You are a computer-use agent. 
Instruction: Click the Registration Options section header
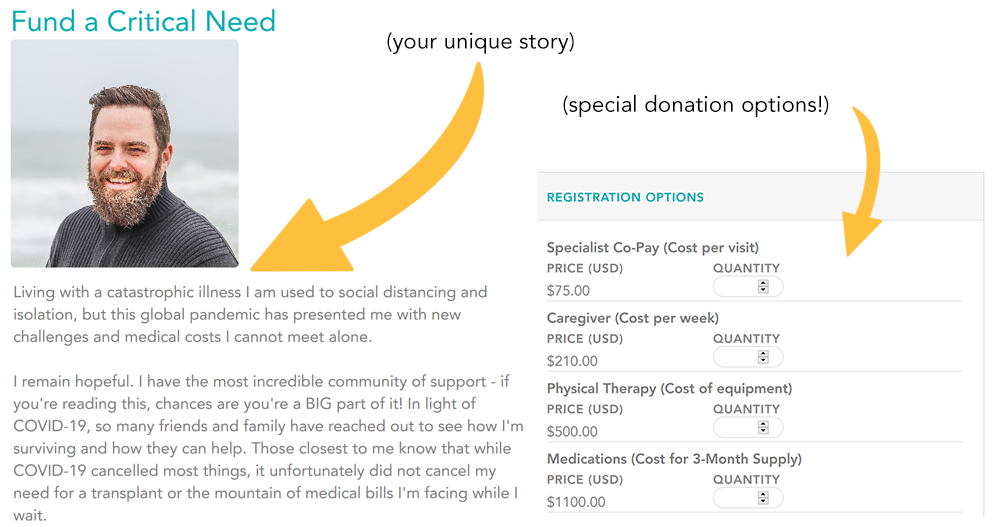click(625, 197)
